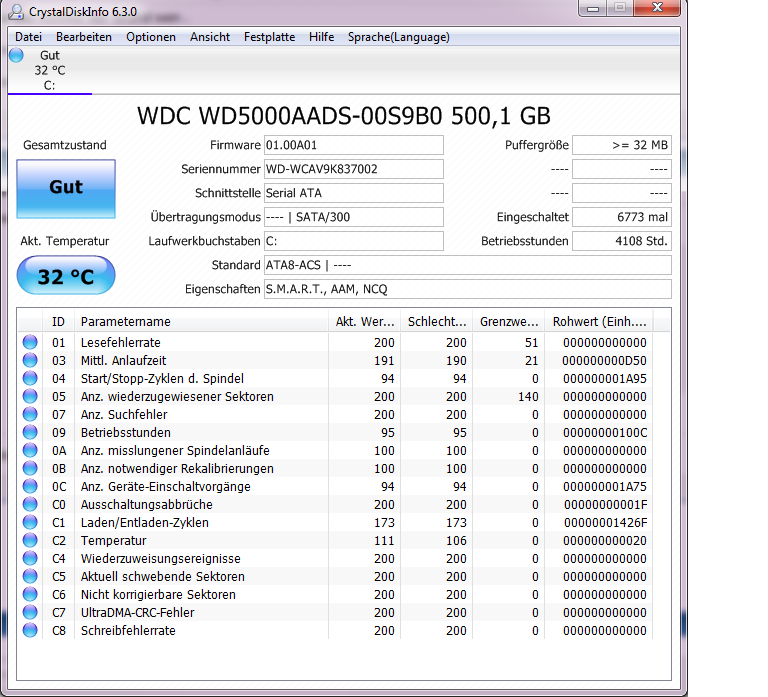Click the blue health orb beside Gut at the top
The width and height of the screenshot is (768, 697).
pos(16,55)
